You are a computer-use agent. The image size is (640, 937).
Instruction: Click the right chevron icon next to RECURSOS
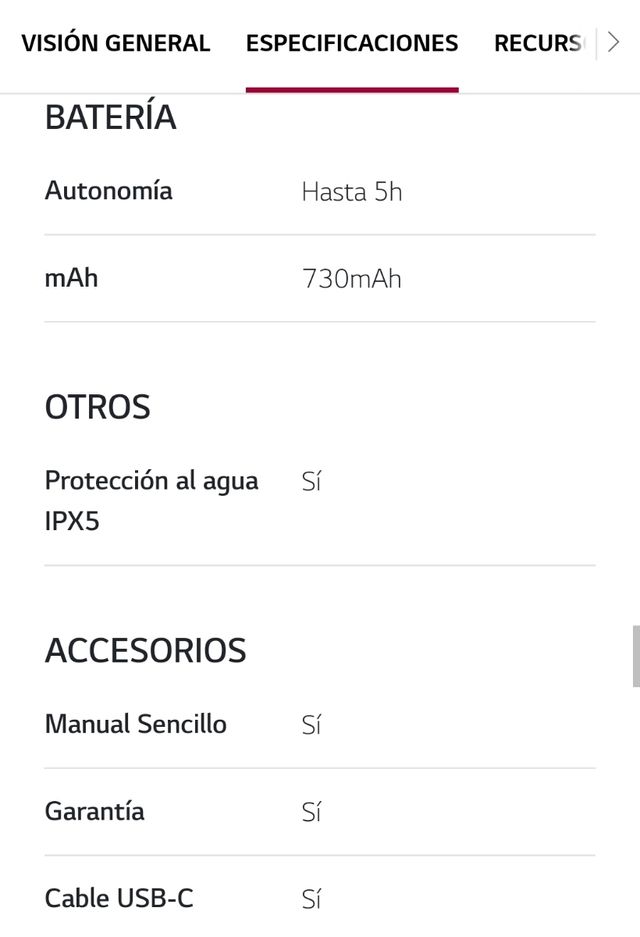point(613,43)
